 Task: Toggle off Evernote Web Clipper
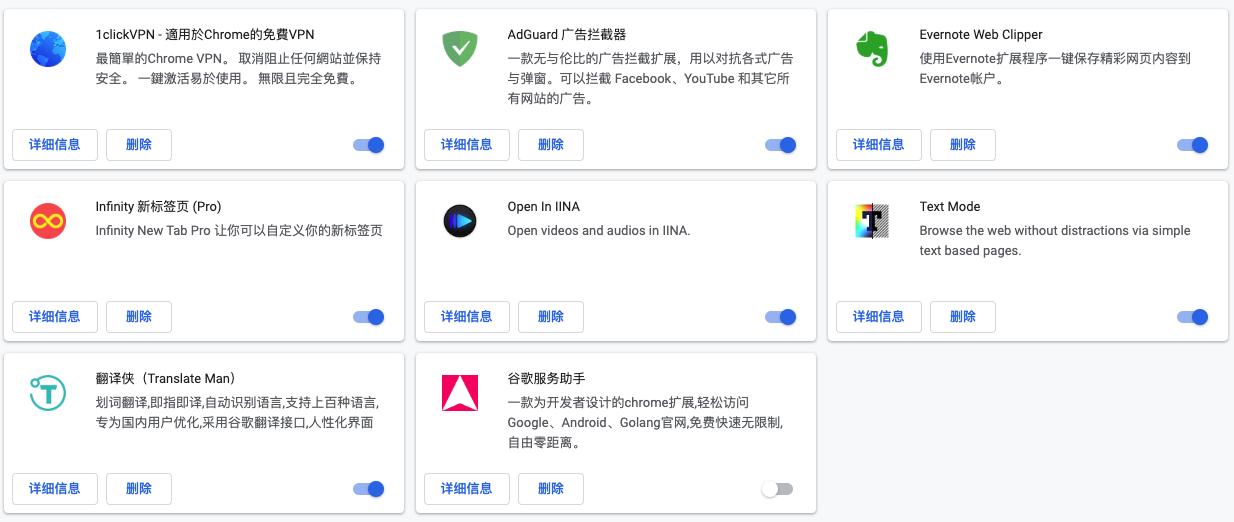click(x=1193, y=145)
